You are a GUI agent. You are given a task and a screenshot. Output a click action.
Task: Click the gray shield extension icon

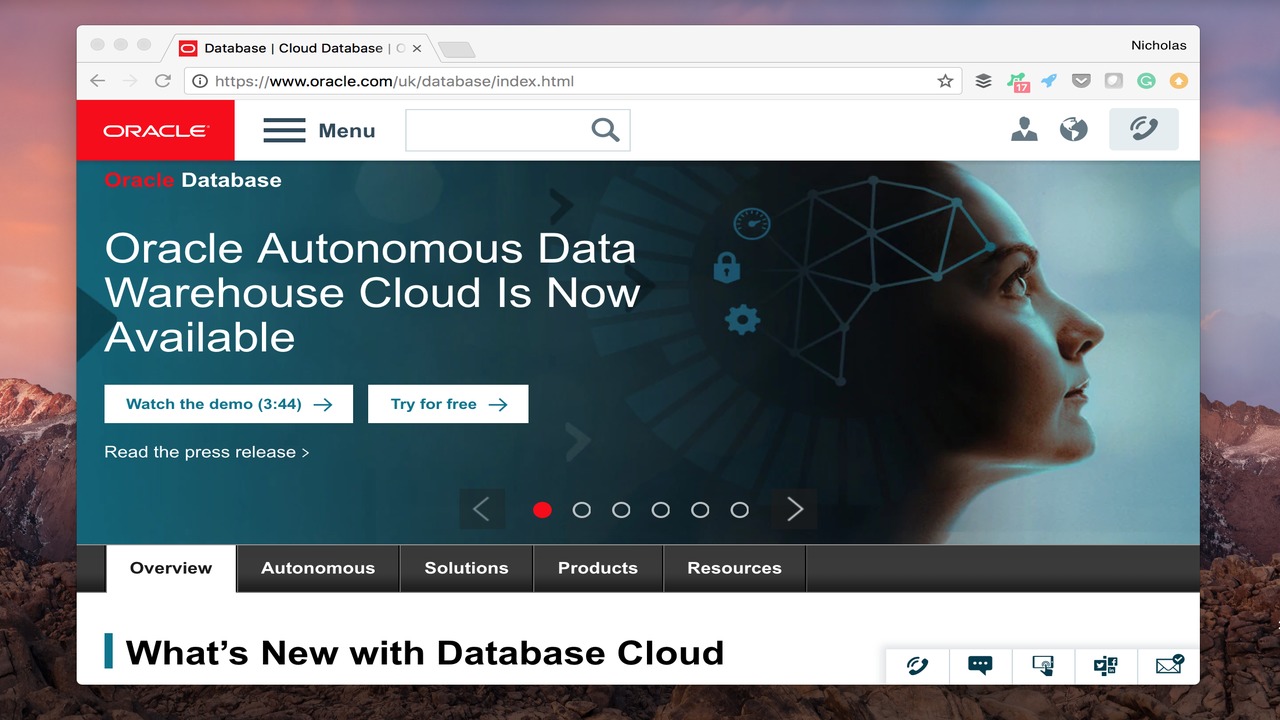(x=1114, y=81)
